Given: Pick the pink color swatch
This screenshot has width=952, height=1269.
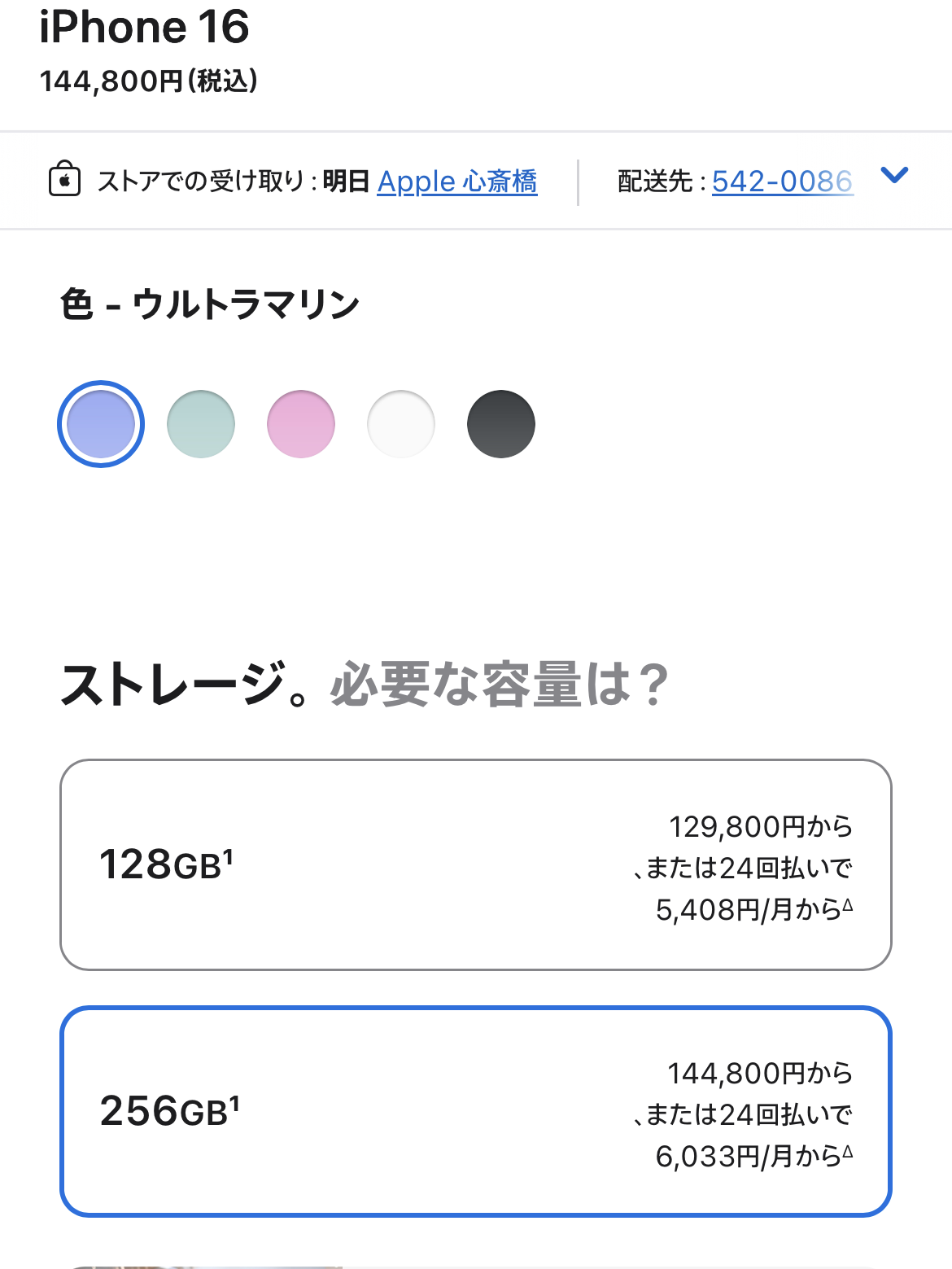Looking at the screenshot, I should (x=301, y=424).
